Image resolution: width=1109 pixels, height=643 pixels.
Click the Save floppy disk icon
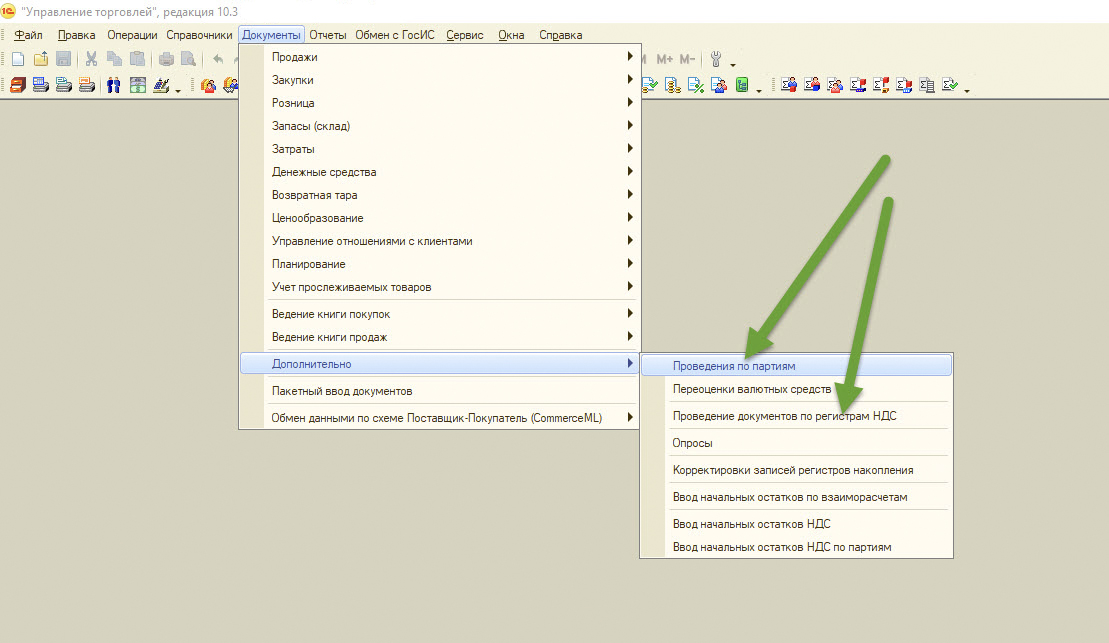click(x=64, y=59)
